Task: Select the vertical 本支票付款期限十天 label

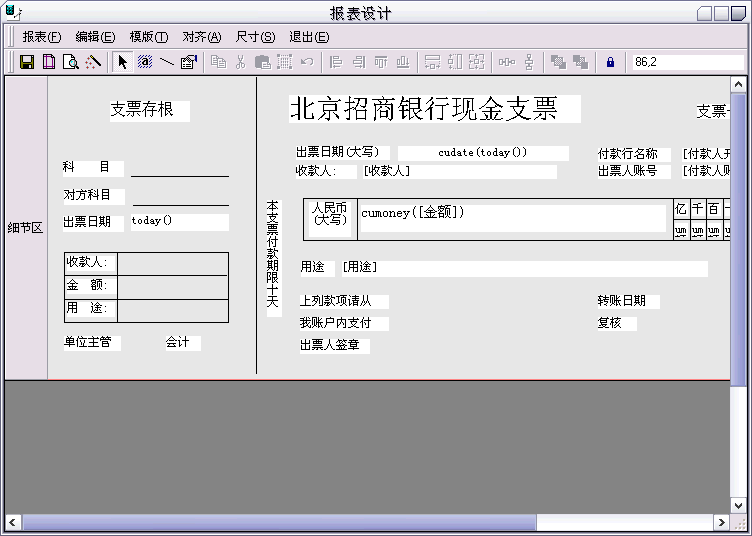Action: 273,258
